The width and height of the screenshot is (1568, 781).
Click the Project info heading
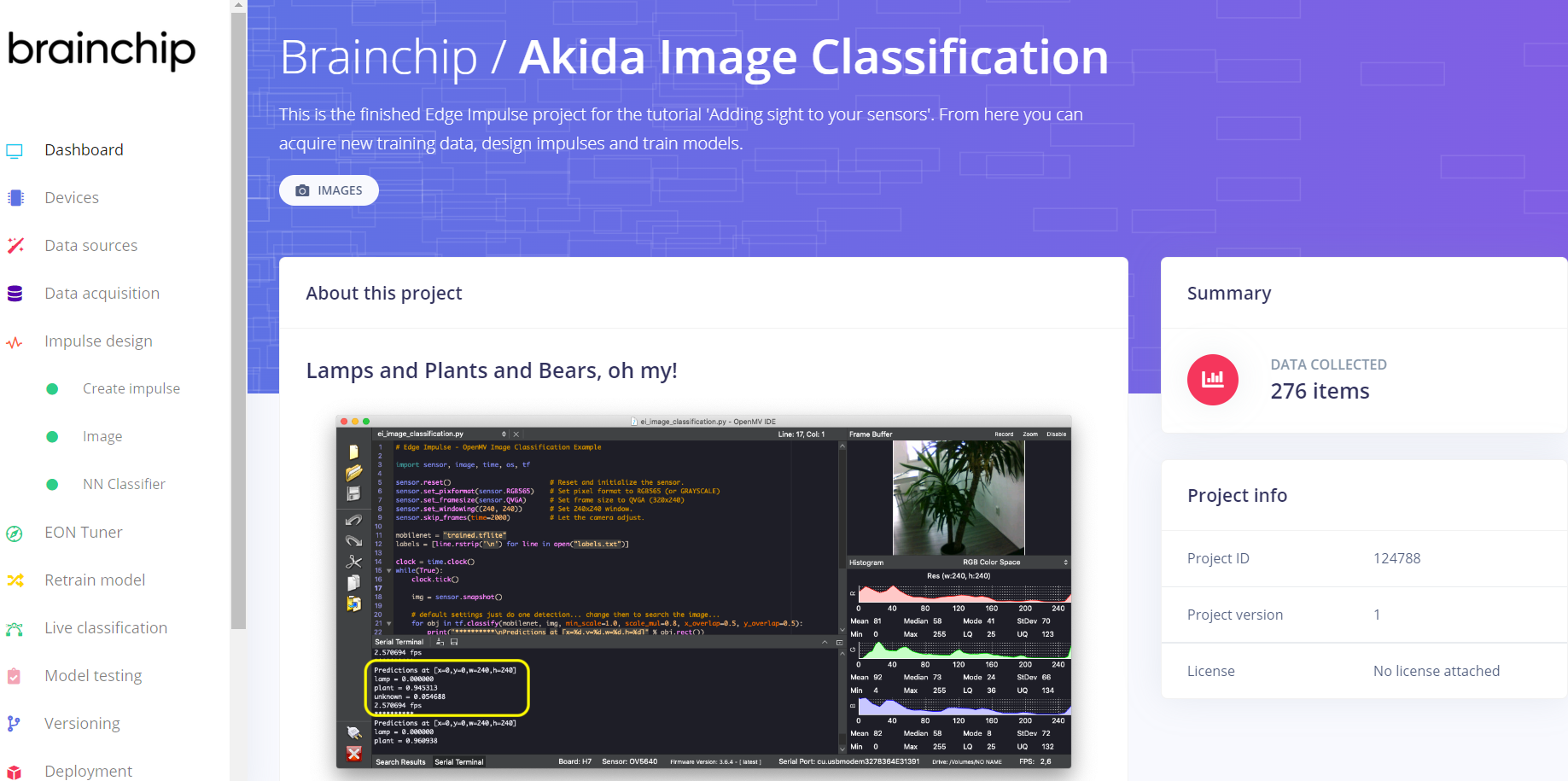1237,496
